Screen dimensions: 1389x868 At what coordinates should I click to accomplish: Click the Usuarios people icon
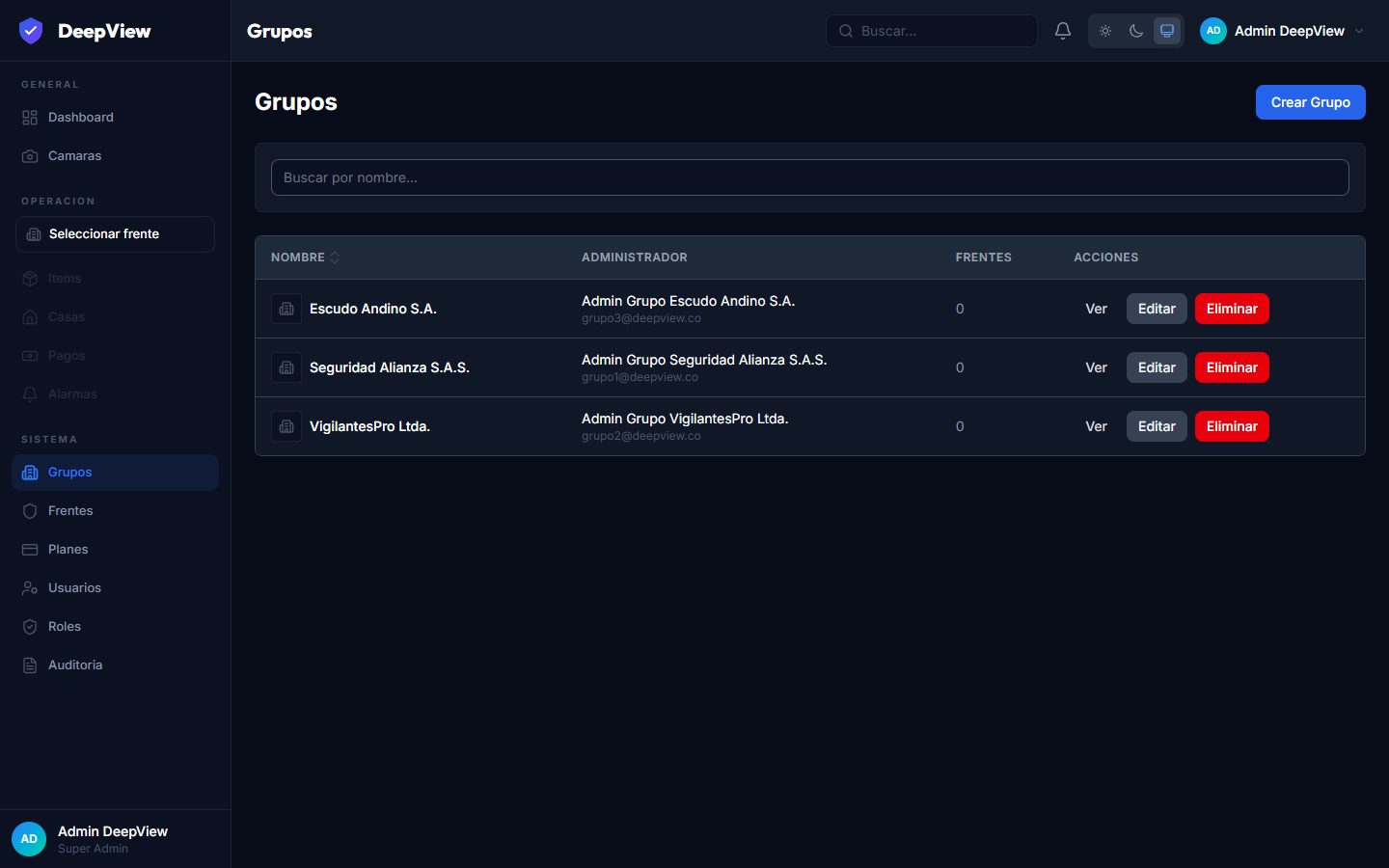pyautogui.click(x=30, y=588)
